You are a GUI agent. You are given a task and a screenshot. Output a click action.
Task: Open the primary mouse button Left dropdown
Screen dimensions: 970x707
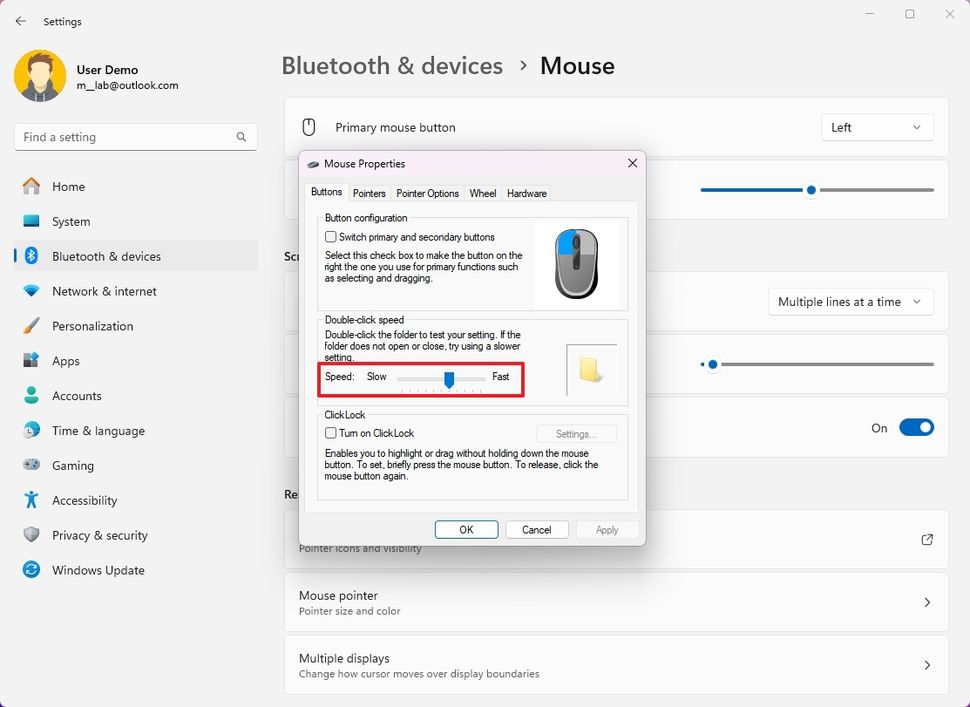(x=877, y=127)
